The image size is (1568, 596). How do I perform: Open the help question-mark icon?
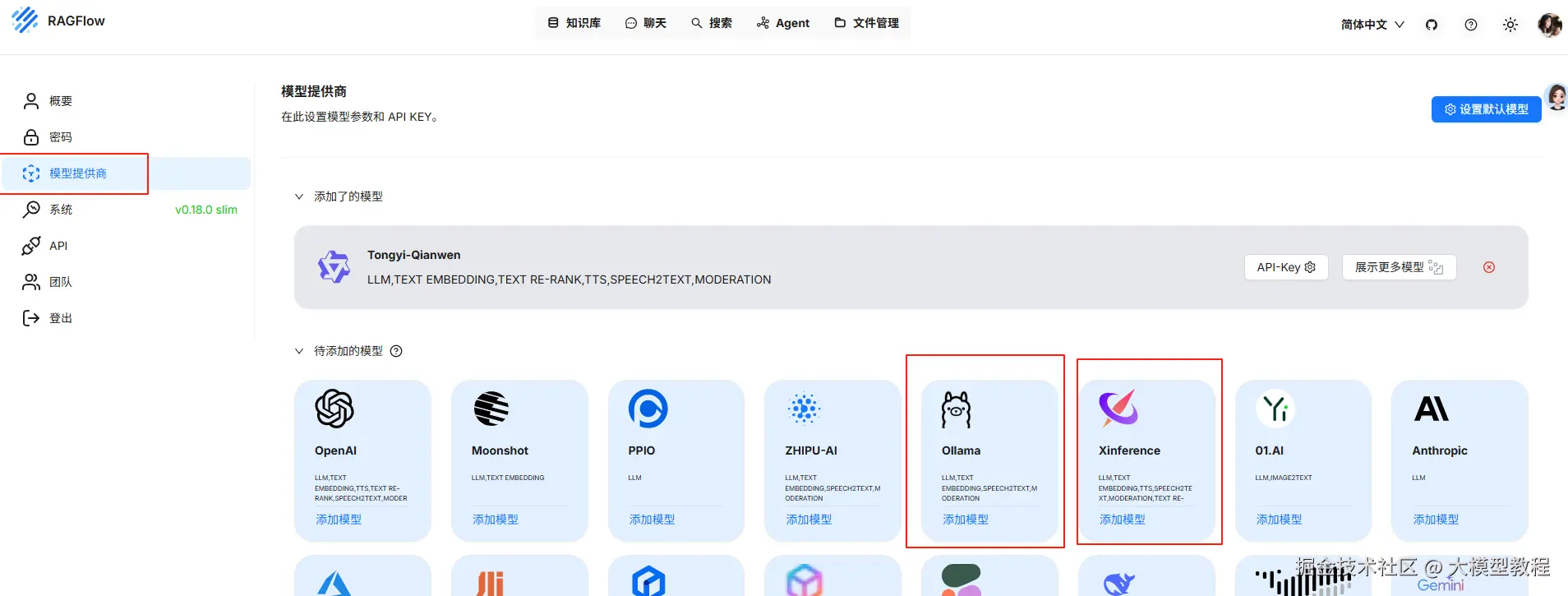tap(1471, 25)
